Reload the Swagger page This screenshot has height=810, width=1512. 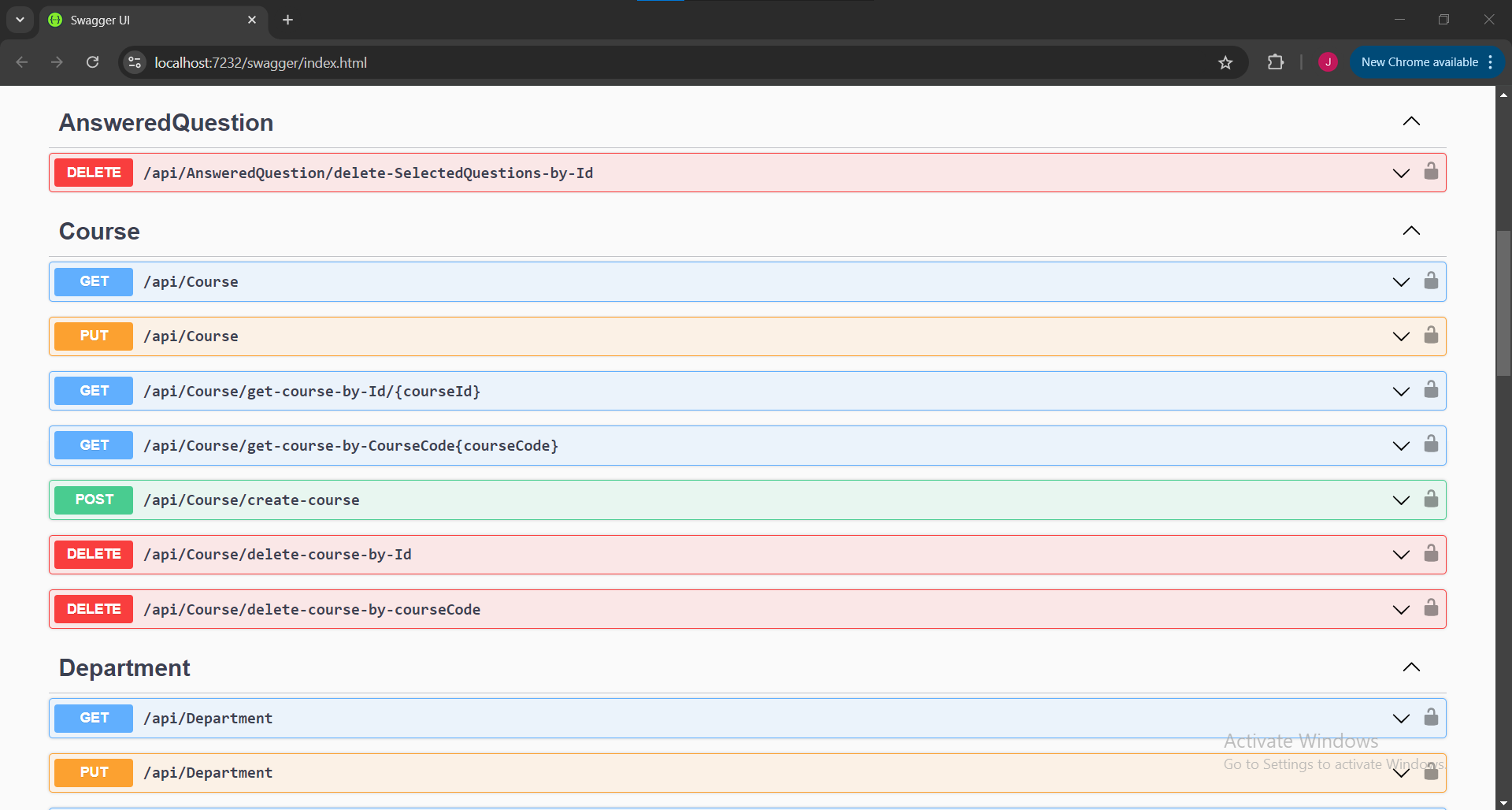[93, 63]
